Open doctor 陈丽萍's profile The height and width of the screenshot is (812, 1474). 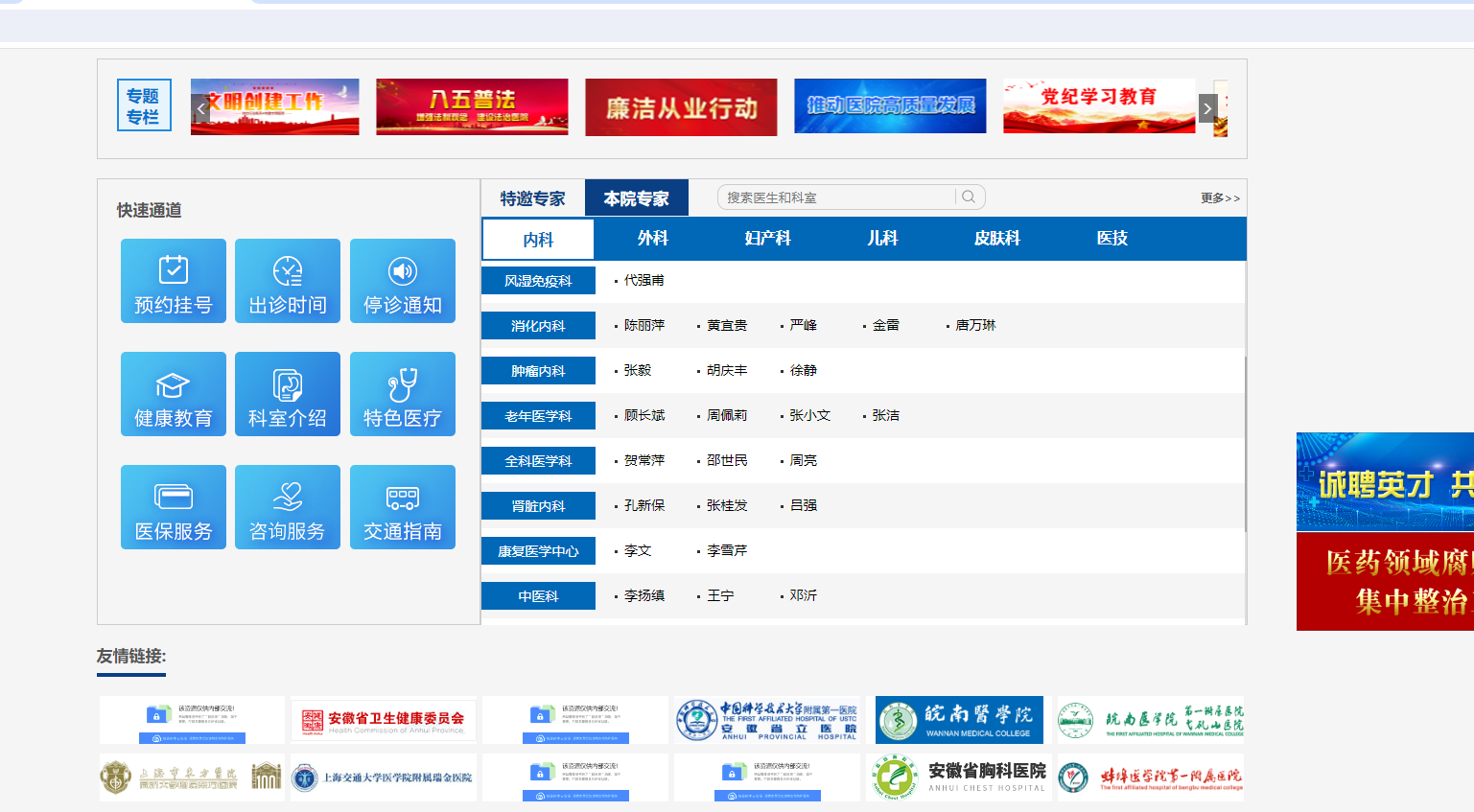tap(644, 325)
